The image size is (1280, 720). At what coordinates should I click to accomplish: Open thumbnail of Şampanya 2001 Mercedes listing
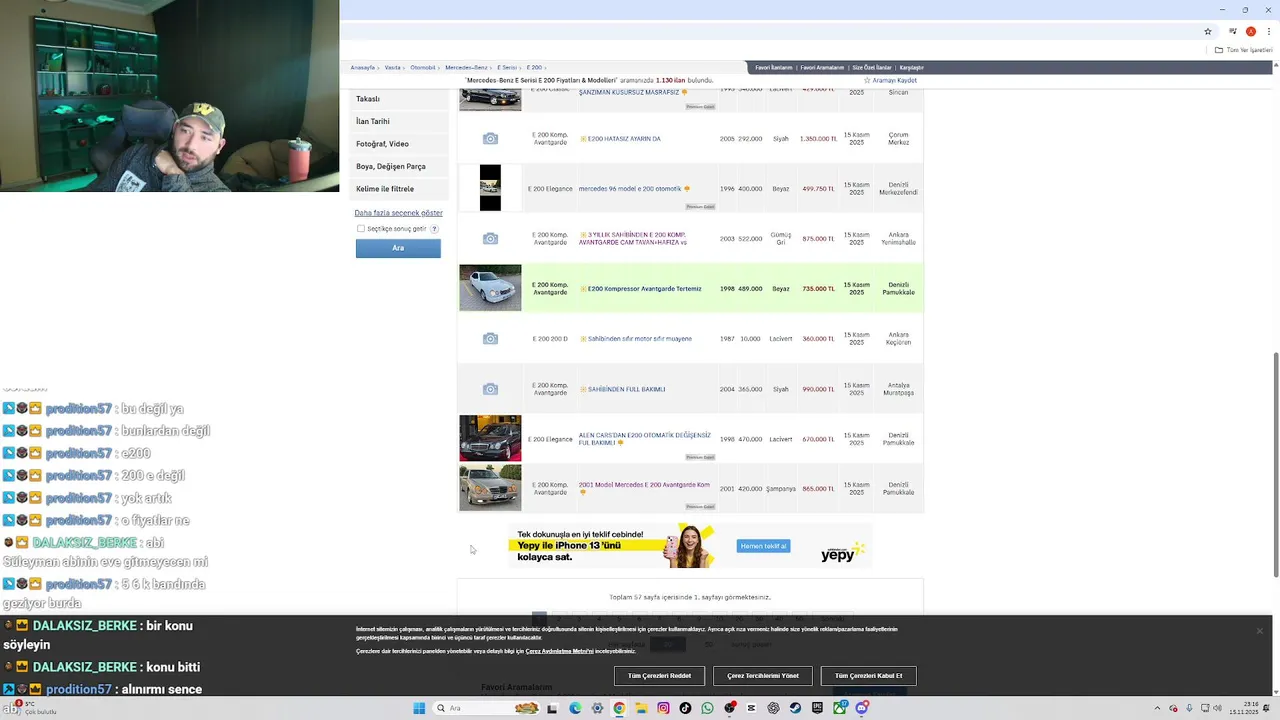click(x=490, y=488)
